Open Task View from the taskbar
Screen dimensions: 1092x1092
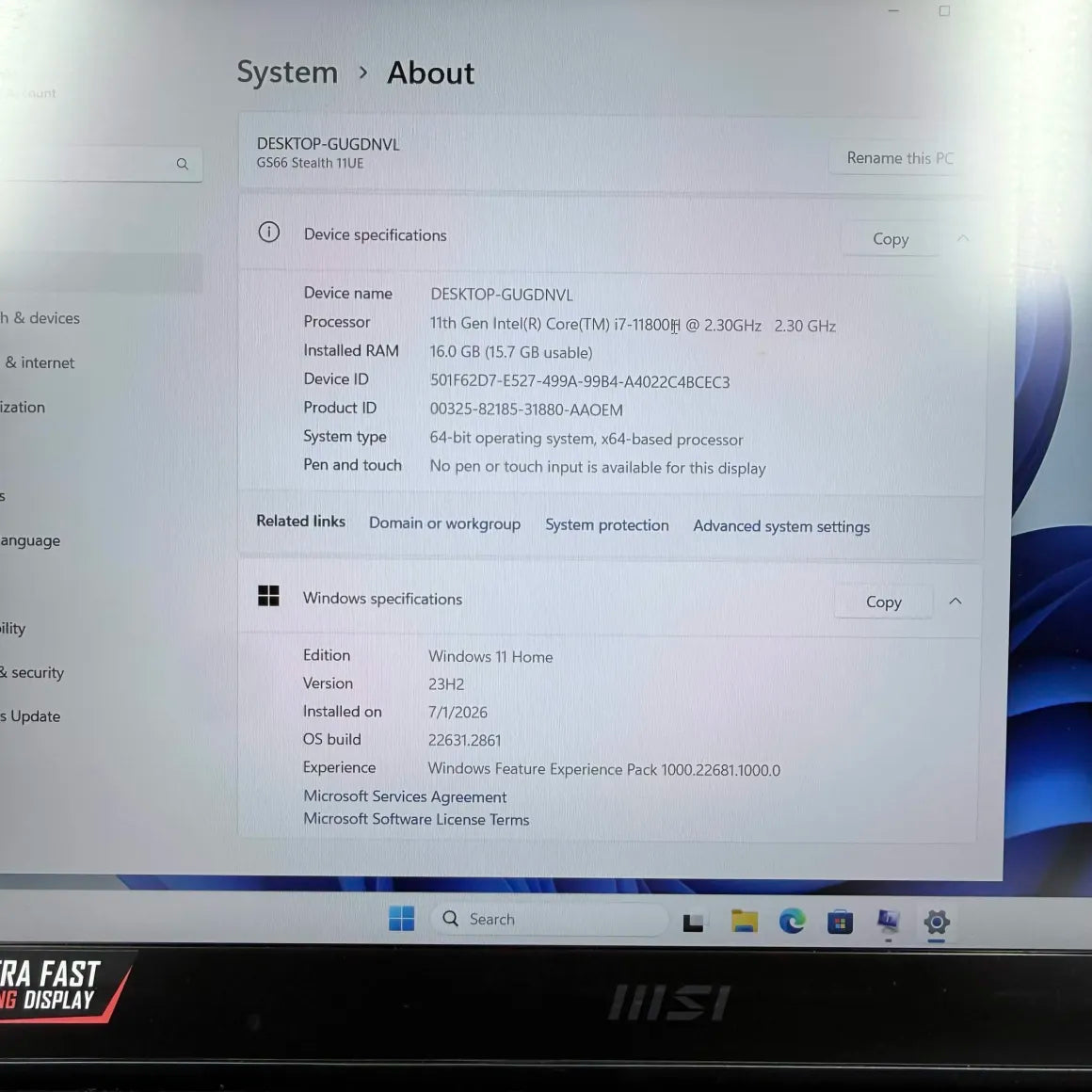pos(693,923)
